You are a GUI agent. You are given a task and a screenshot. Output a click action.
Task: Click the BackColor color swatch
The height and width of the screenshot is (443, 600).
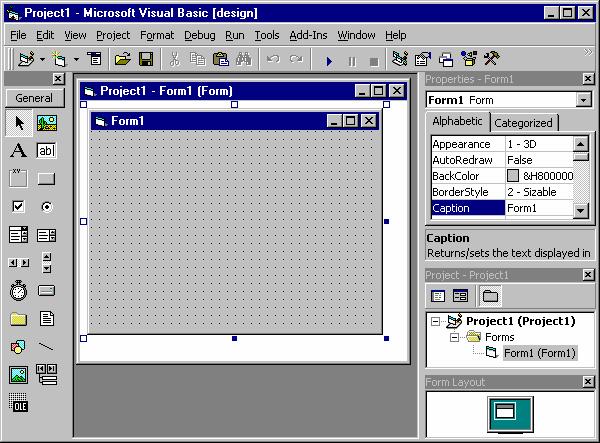point(513,176)
